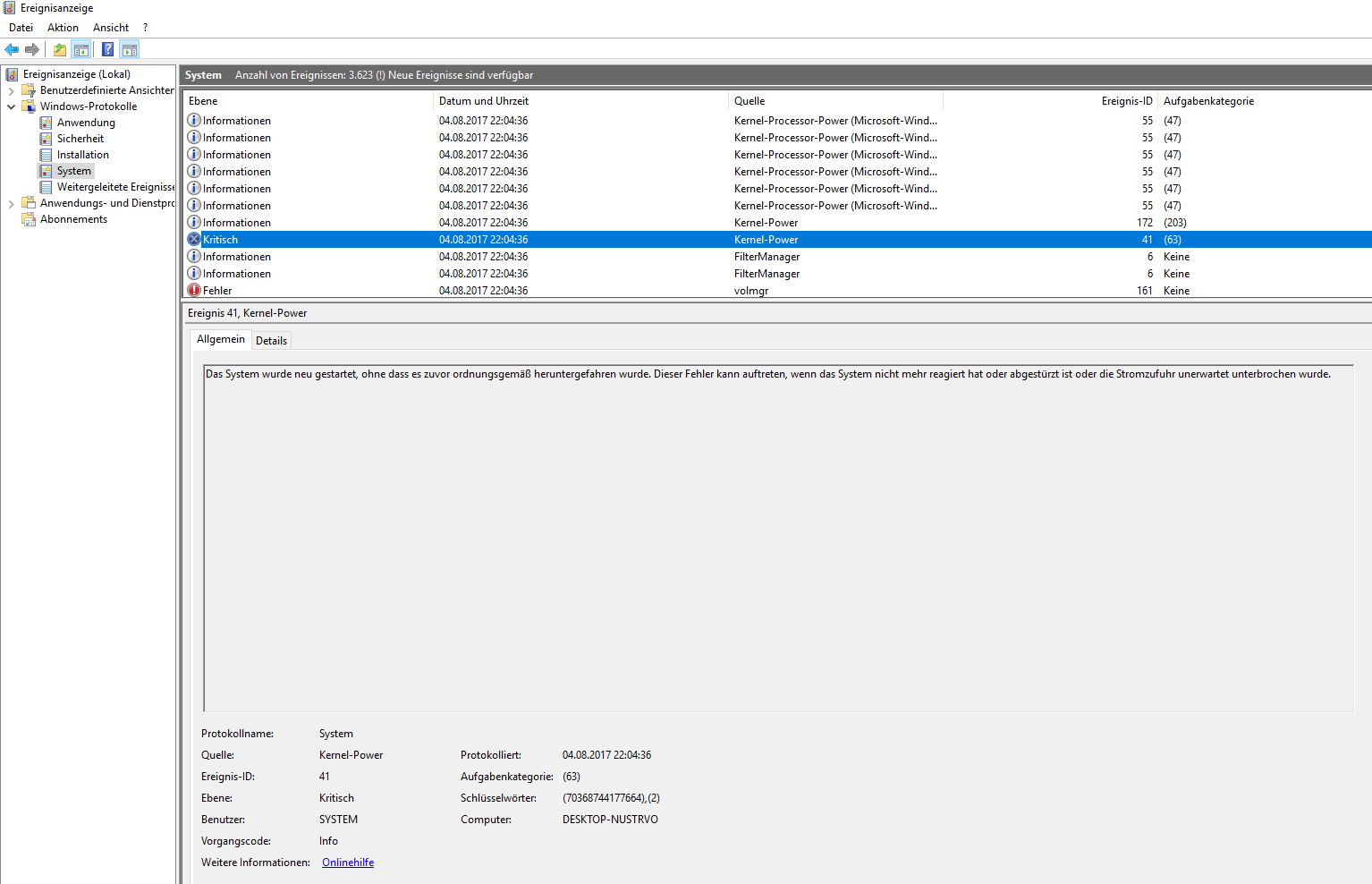Sort by the Aufgabenkategorie column header
1372x884 pixels.
(1265, 101)
